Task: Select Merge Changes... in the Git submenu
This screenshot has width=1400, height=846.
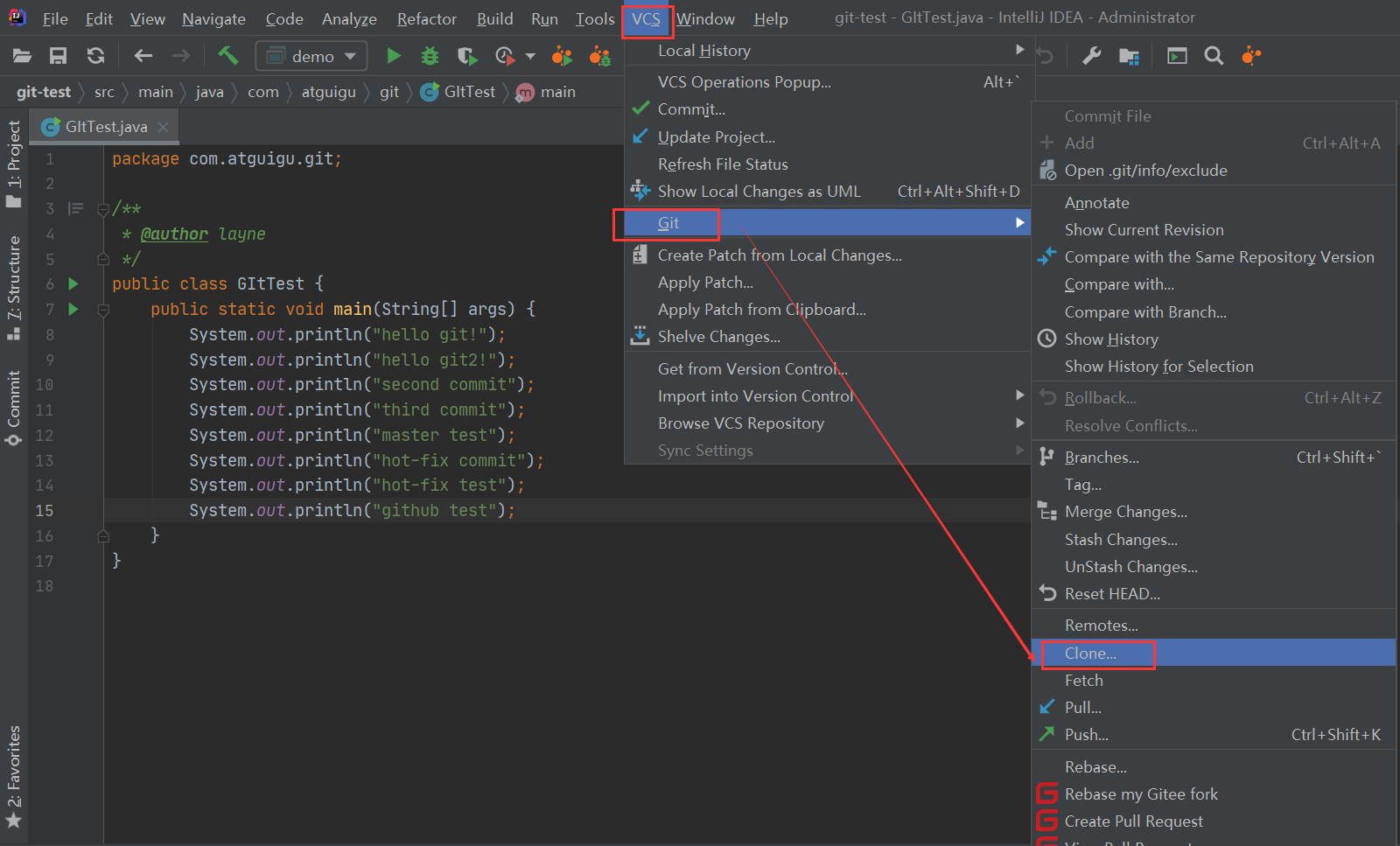Action: (x=1214, y=512)
